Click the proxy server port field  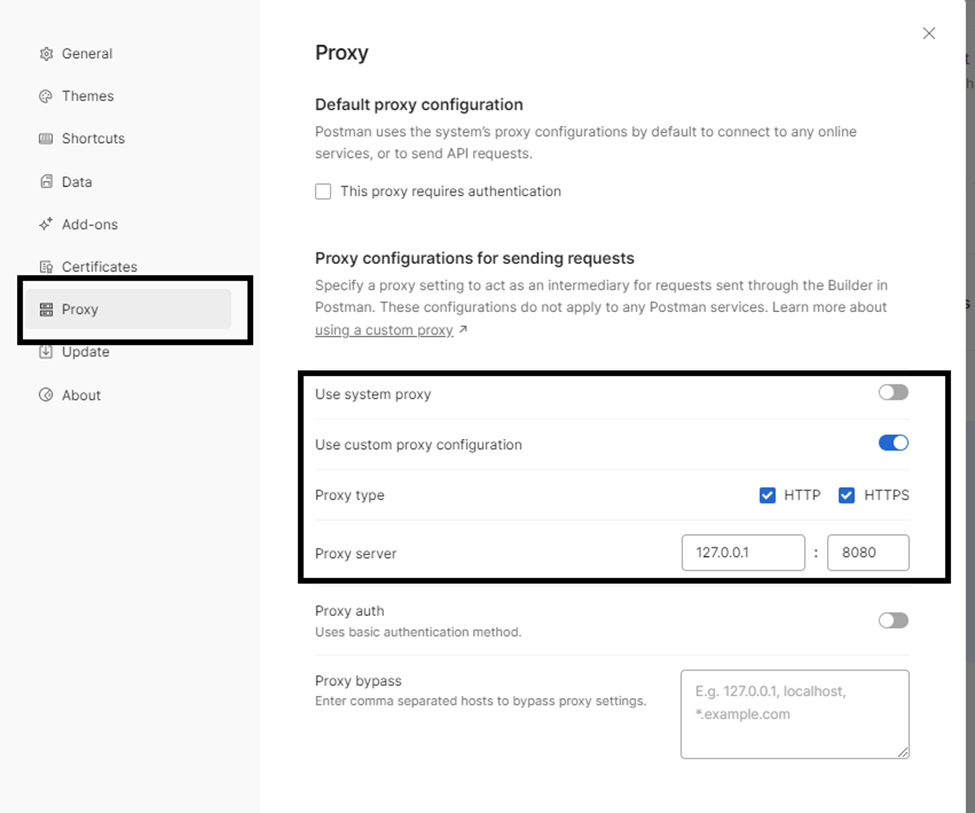(x=868, y=552)
